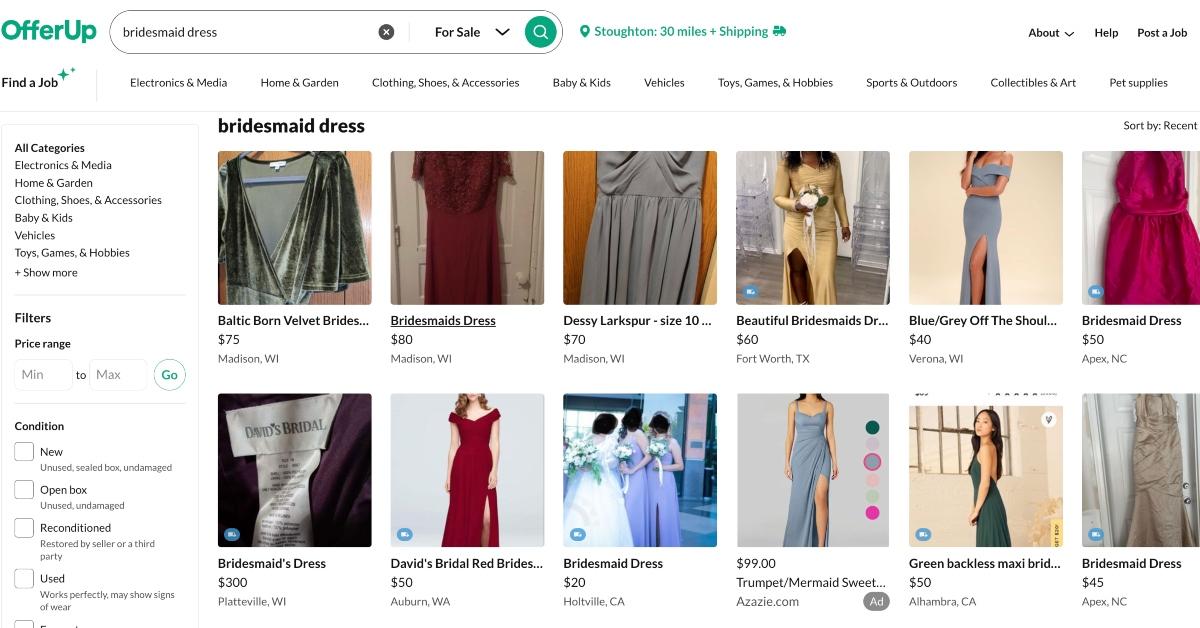This screenshot has width=1200, height=628.
Task: Click the OfferUp logo
Action: point(49,30)
